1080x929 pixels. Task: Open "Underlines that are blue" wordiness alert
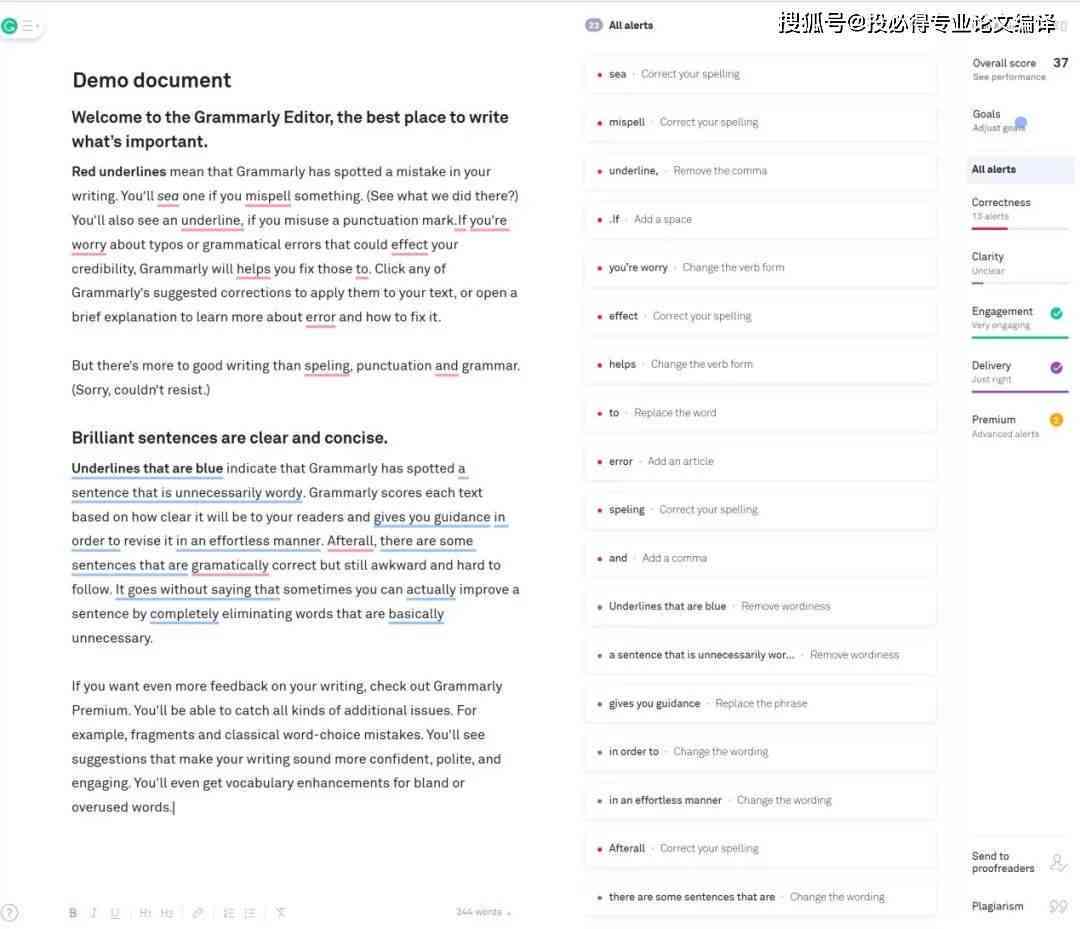pyautogui.click(x=760, y=607)
